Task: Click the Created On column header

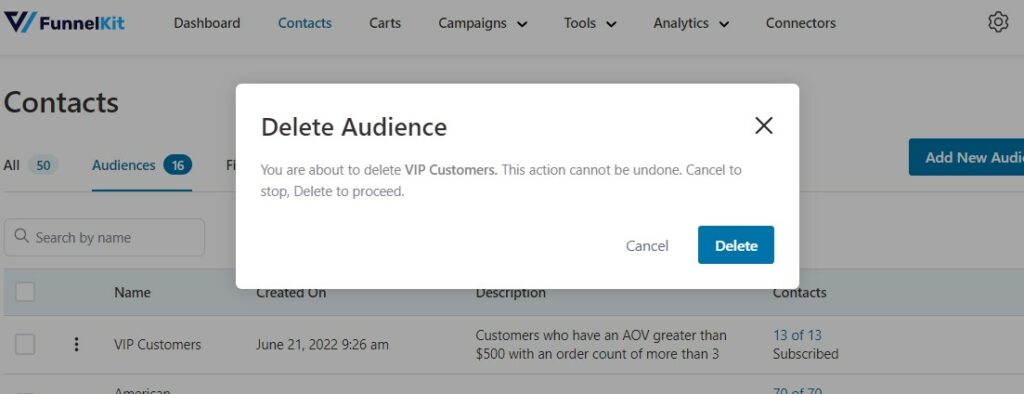Action: [x=291, y=293]
